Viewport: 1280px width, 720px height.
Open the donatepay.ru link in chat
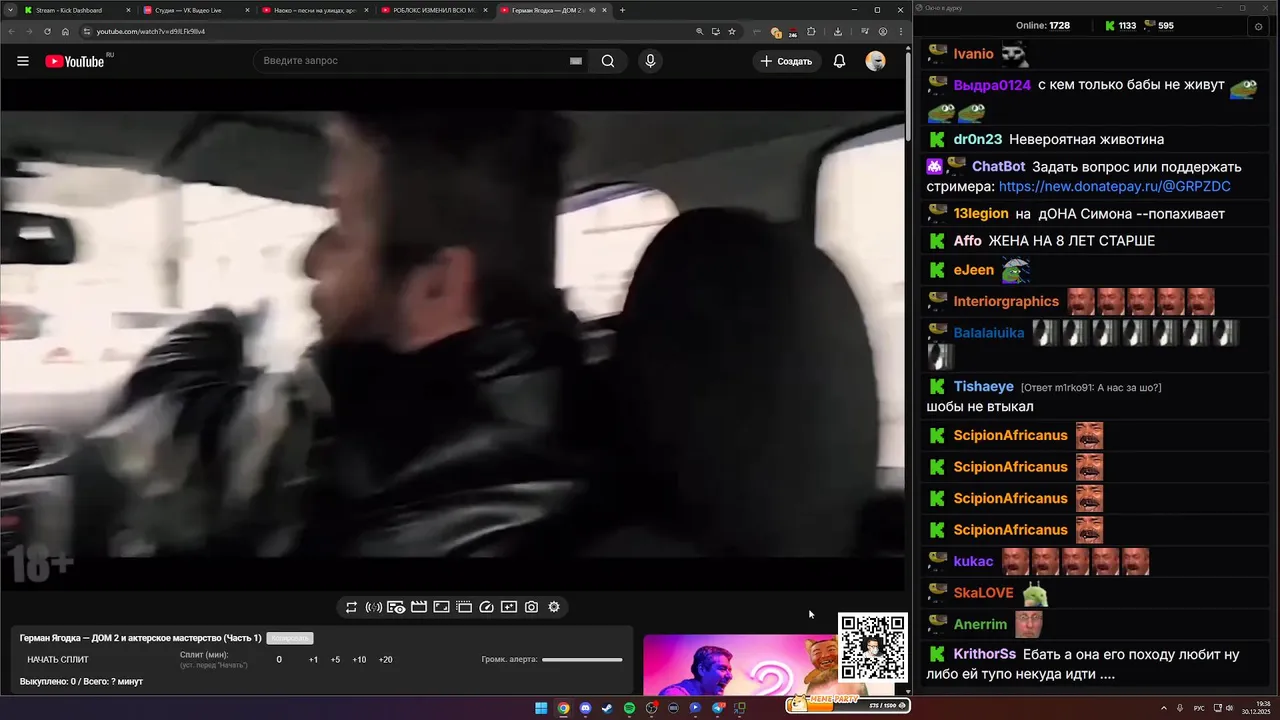click(1114, 187)
